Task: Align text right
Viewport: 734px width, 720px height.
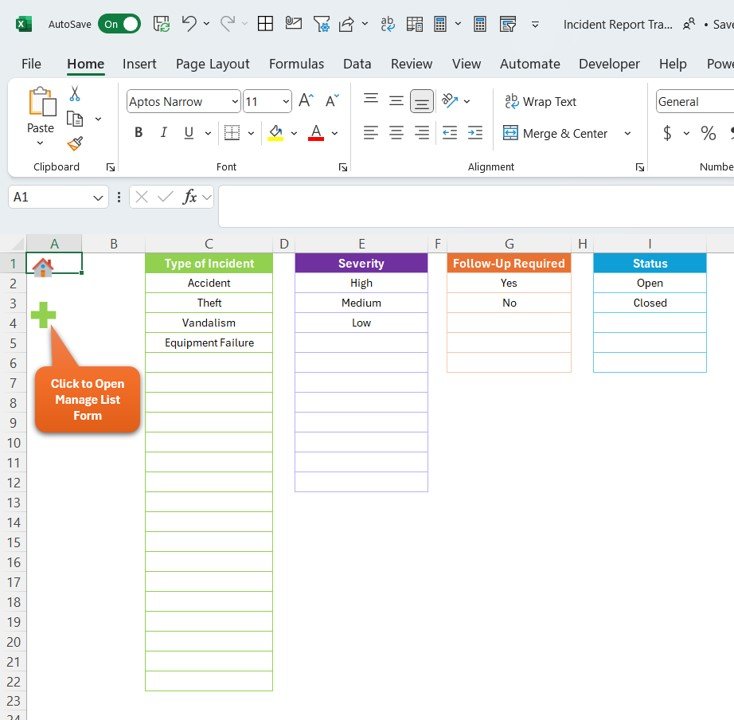Action: [422, 133]
